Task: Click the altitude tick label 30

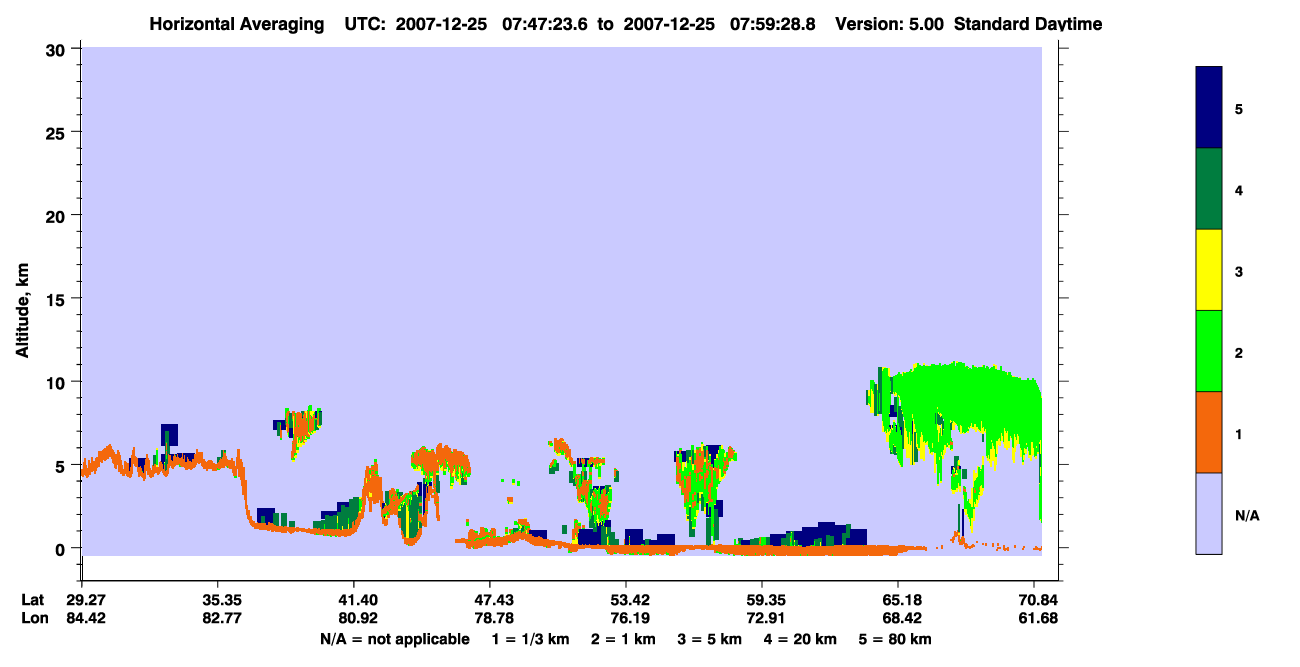Action: click(x=58, y=49)
